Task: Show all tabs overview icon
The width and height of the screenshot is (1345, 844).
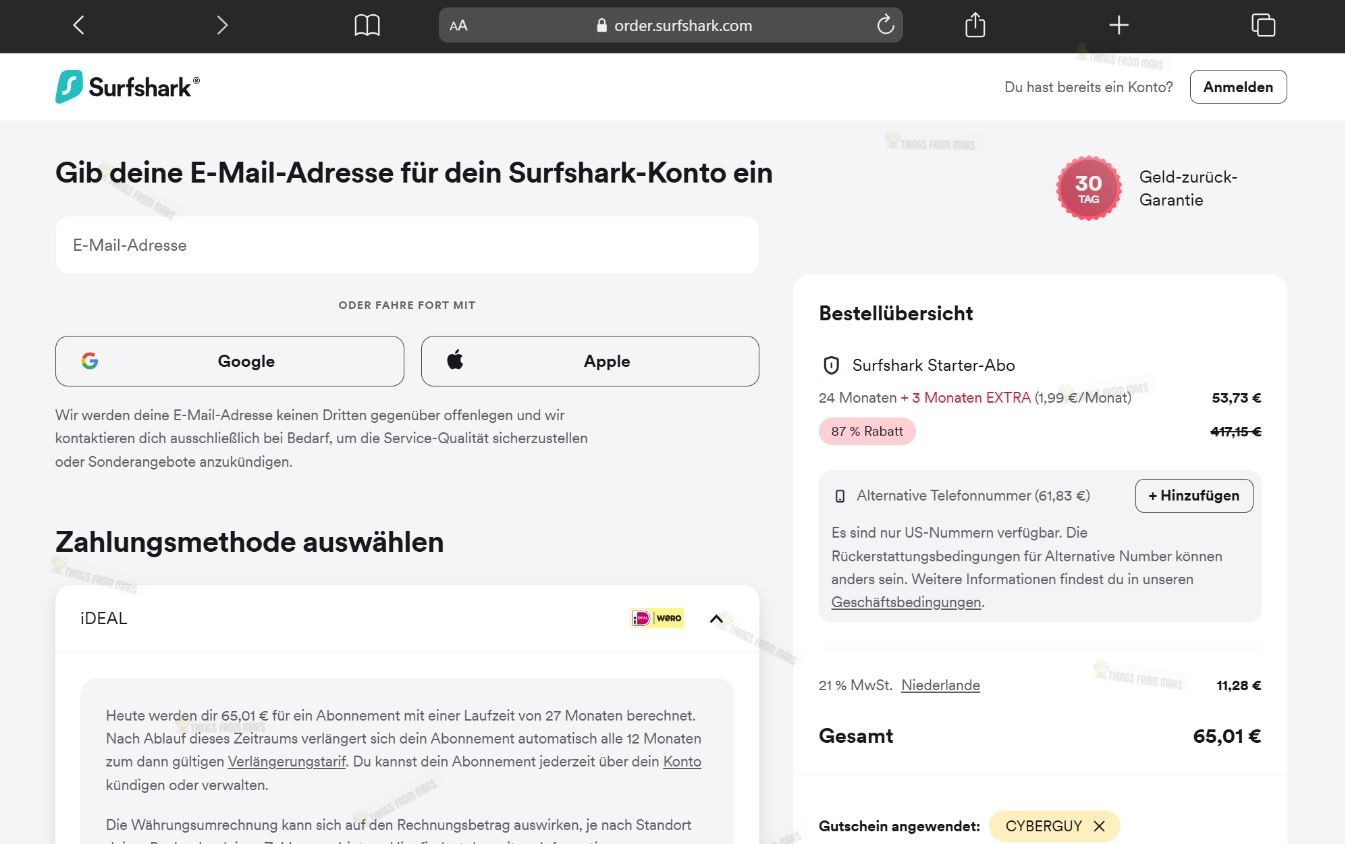Action: (1263, 25)
